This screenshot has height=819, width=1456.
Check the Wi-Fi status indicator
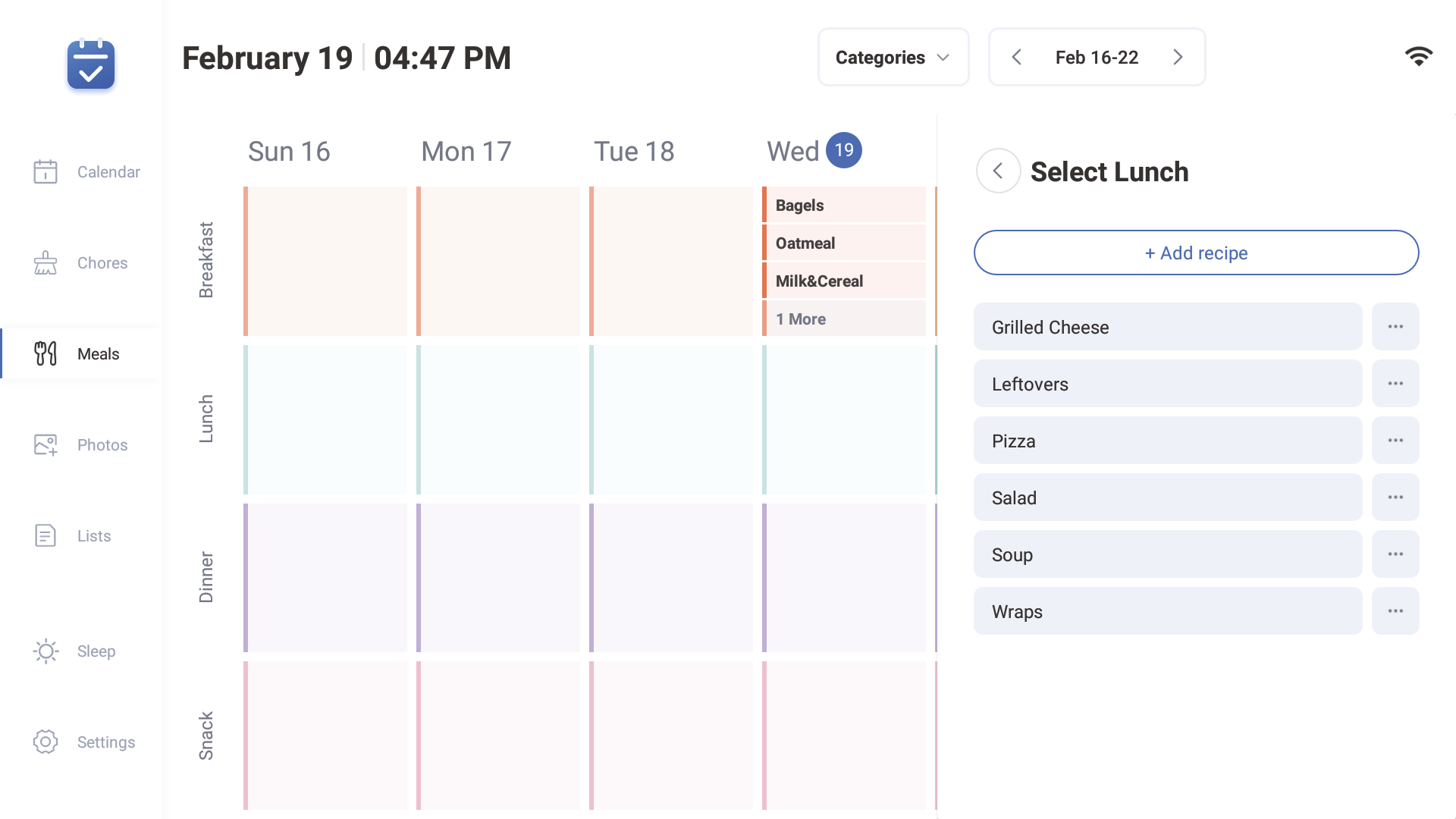1420,56
